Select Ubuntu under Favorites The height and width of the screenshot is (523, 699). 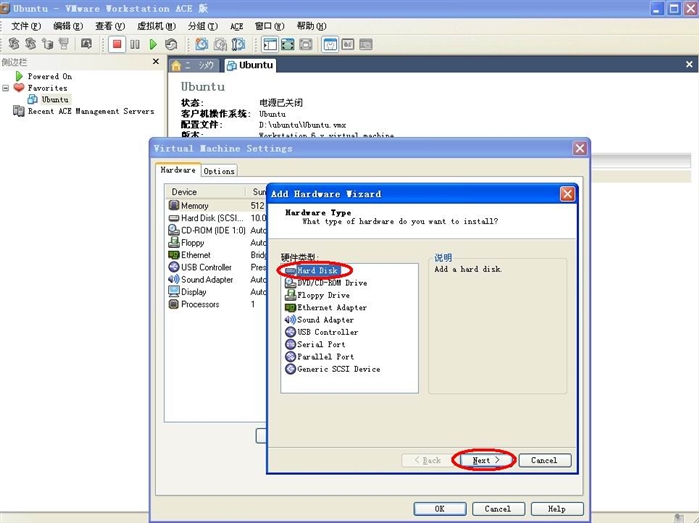[x=55, y=99]
